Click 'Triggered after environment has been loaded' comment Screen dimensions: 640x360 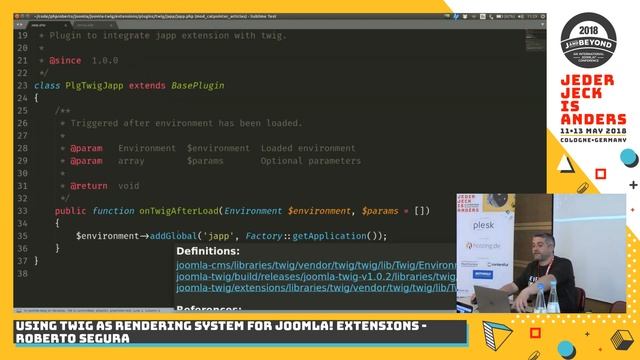(x=186, y=123)
